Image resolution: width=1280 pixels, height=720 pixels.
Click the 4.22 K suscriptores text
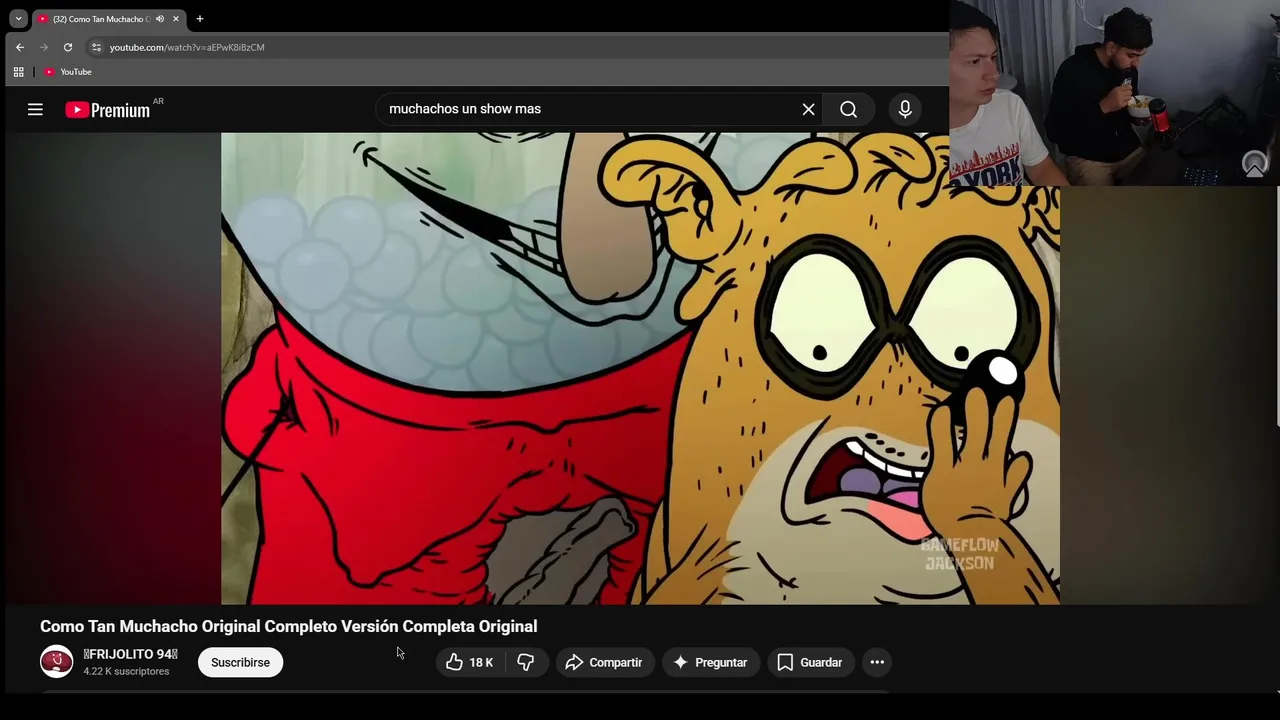click(126, 671)
